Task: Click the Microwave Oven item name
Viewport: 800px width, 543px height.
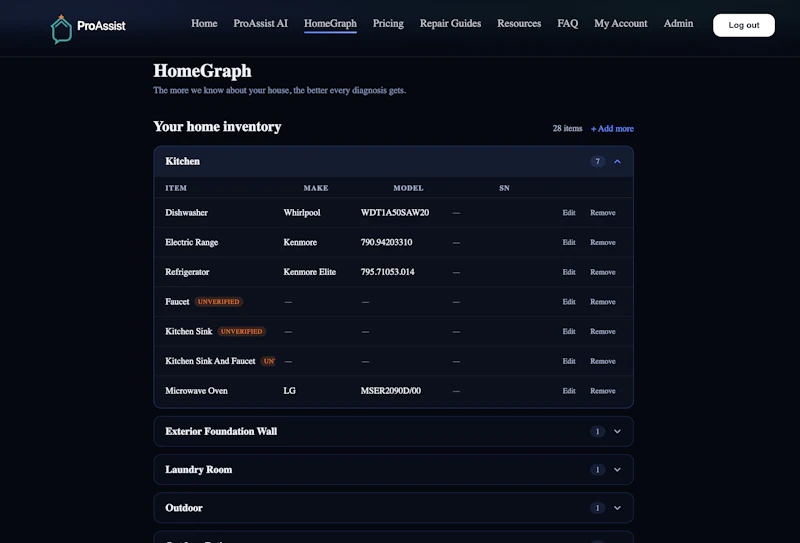Action: [196, 391]
